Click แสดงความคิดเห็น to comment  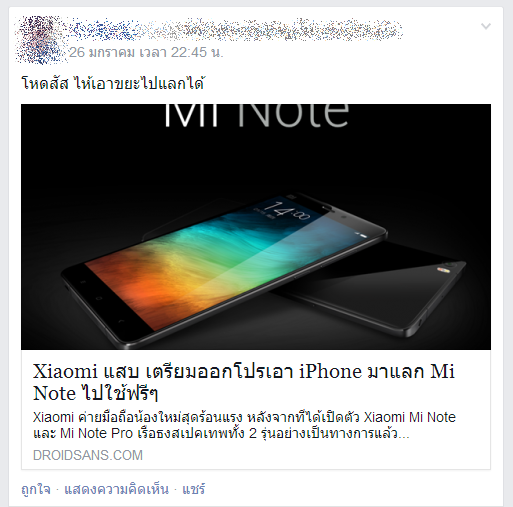point(116,489)
